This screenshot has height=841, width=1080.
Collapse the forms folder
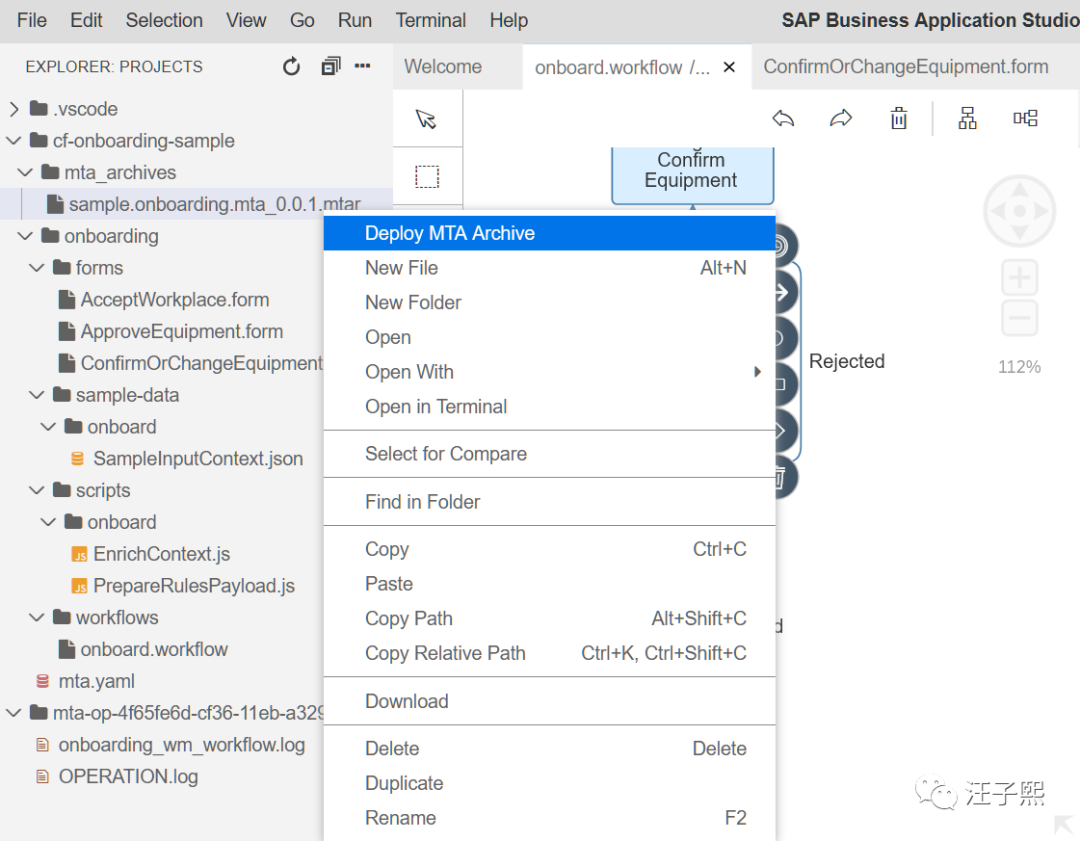point(38,268)
